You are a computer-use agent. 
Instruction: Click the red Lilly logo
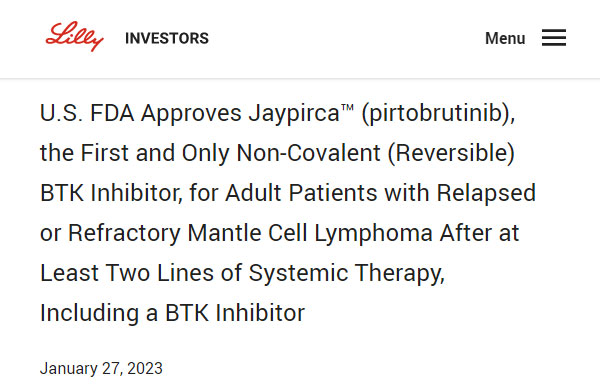(x=74, y=36)
